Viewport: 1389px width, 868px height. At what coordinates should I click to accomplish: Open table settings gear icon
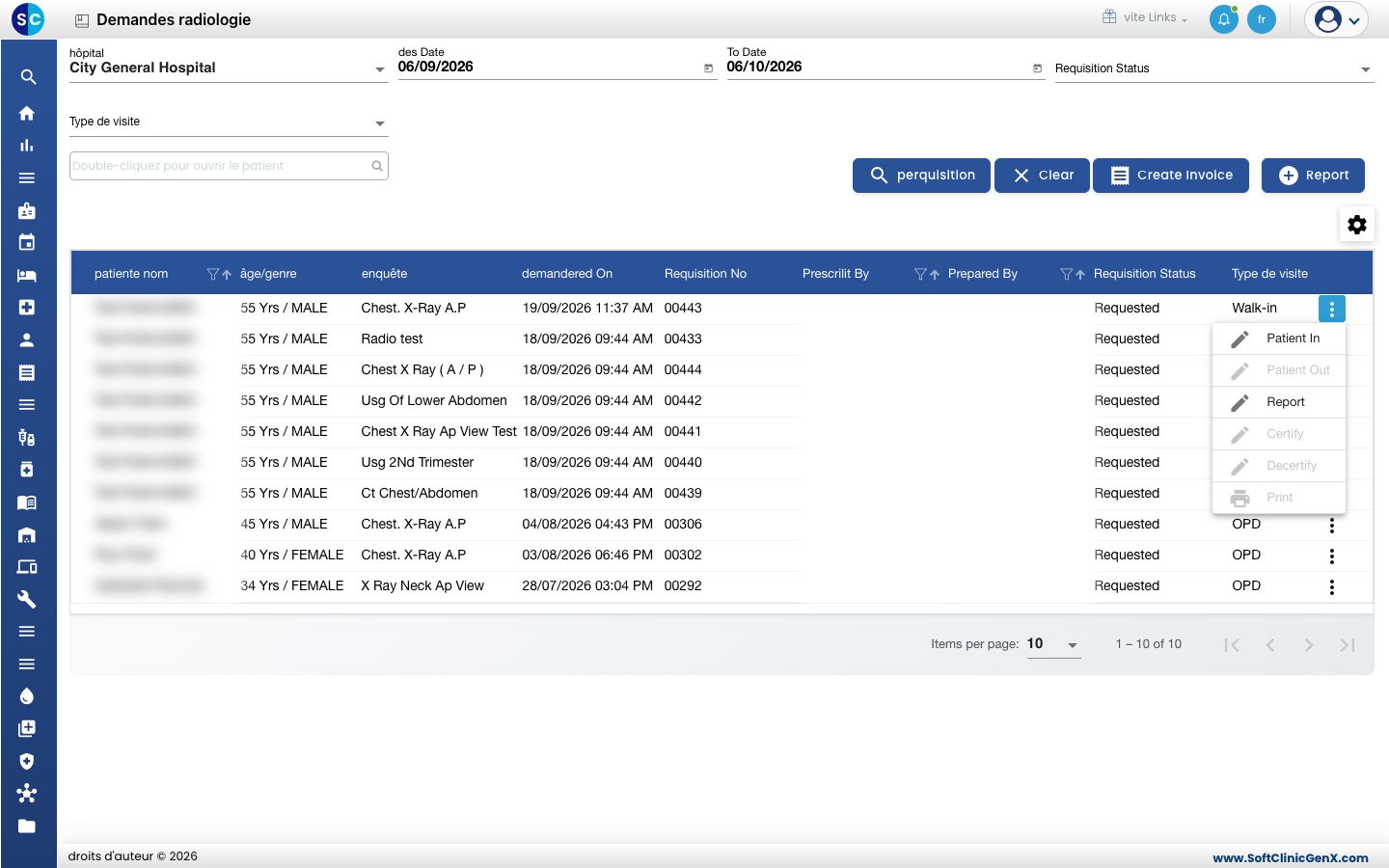point(1357,225)
